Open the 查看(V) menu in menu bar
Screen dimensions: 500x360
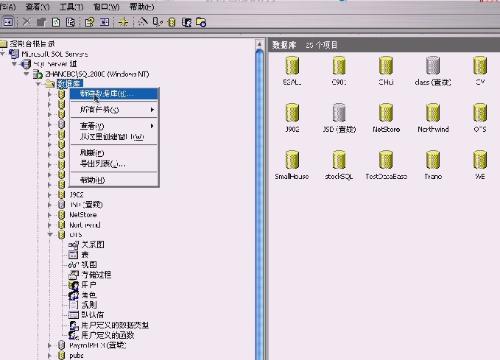tap(37, 6)
